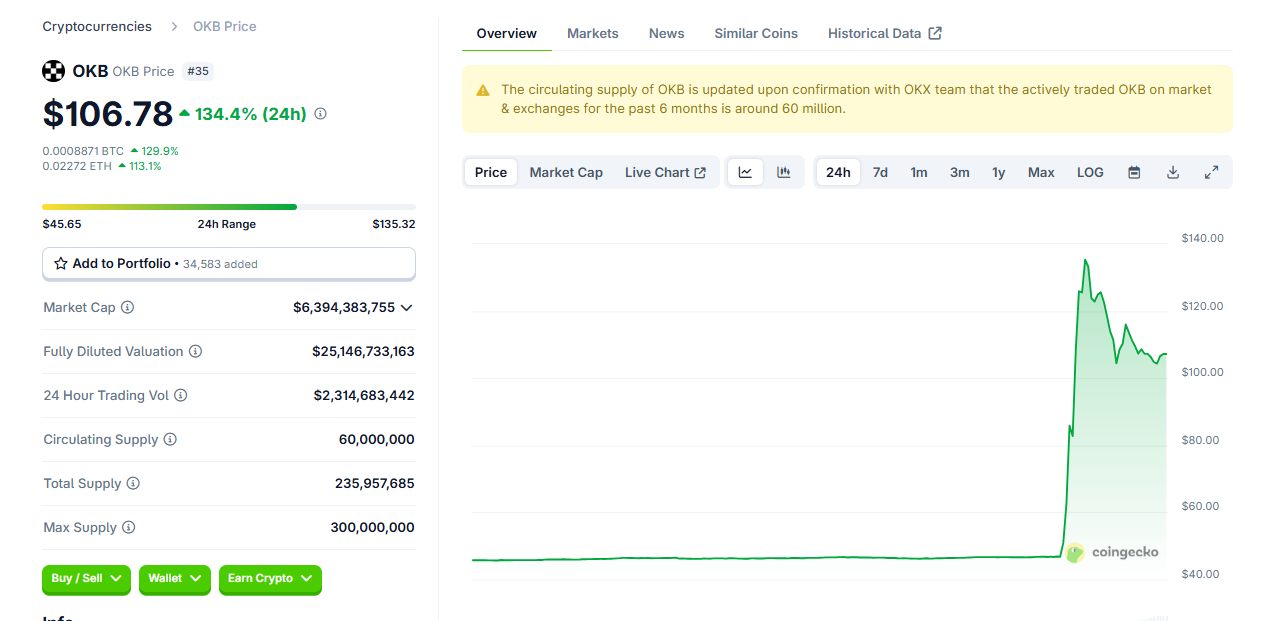Select the Market Cap chart option
The width and height of the screenshot is (1279, 621).
coord(566,172)
